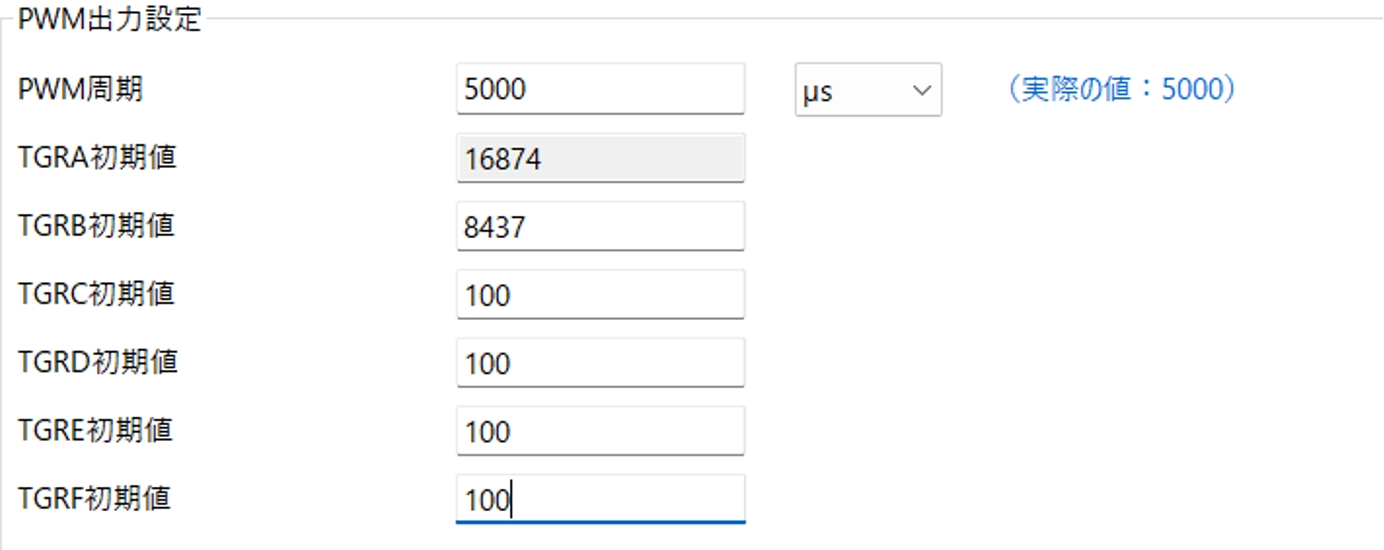Click the μs text inside the unit selector
Screen dimensions: 1384x550
818,92
